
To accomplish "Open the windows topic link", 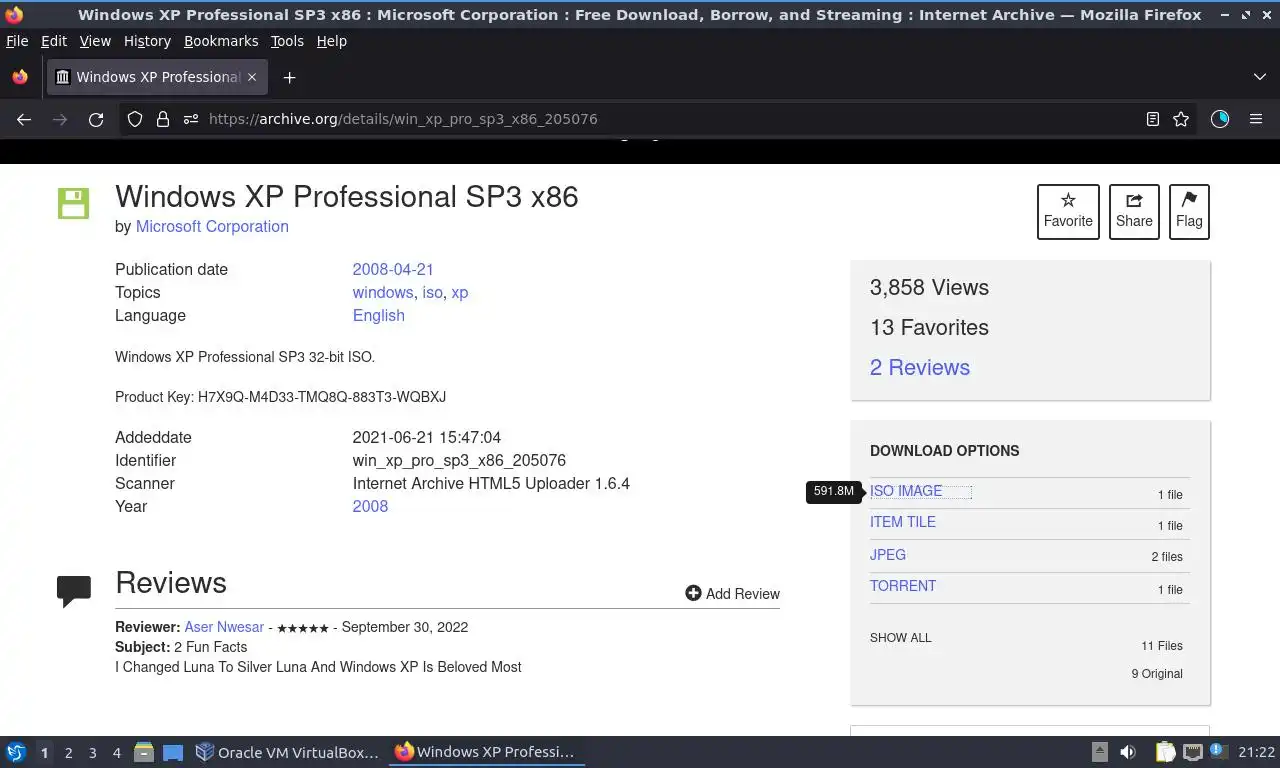I will click(383, 292).
